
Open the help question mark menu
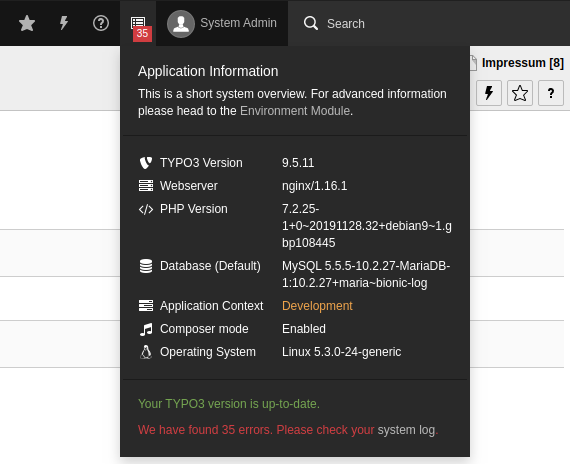pyautogui.click(x=101, y=23)
